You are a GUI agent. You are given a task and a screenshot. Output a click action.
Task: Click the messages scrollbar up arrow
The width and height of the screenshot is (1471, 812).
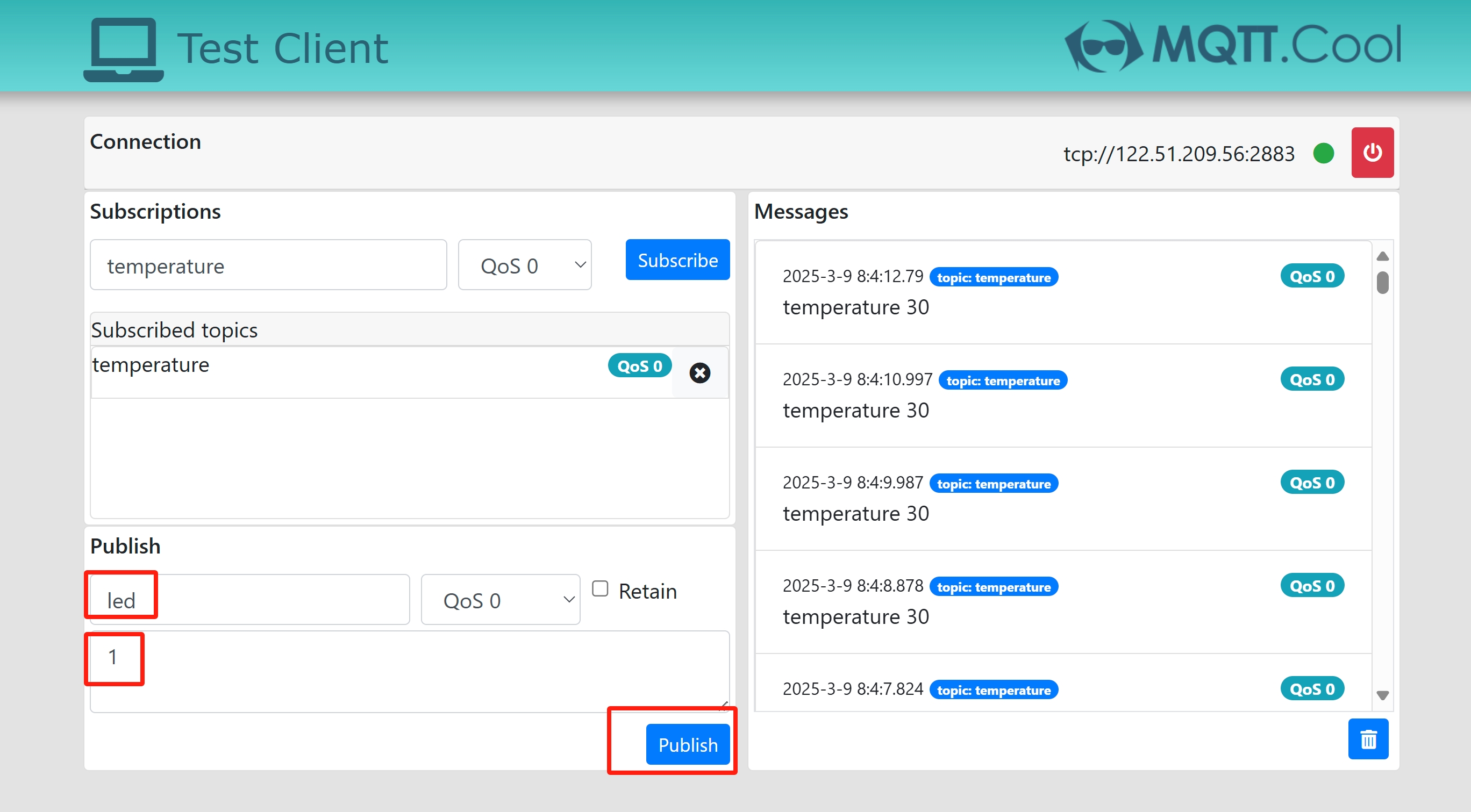(x=1382, y=256)
